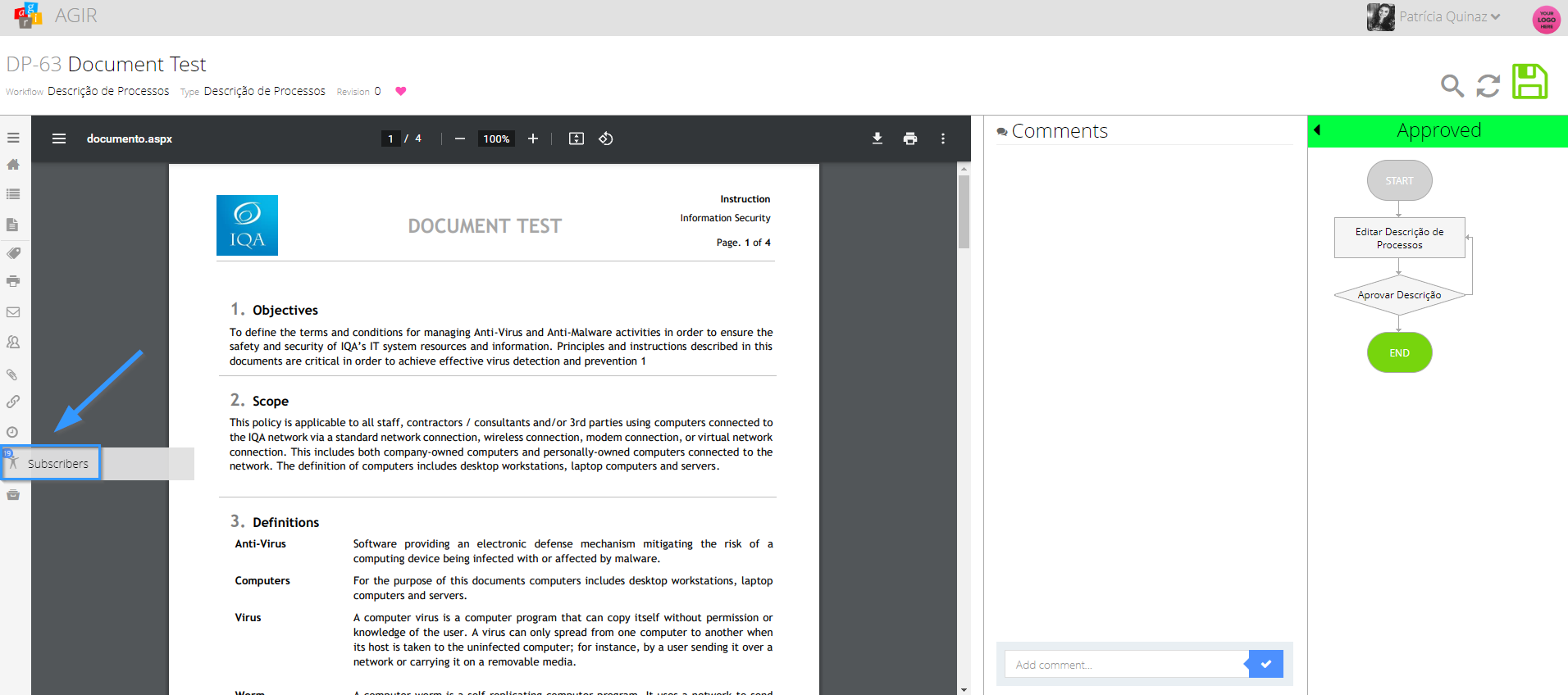
Task: Open the clock history sidebar icon
Action: tap(13, 432)
